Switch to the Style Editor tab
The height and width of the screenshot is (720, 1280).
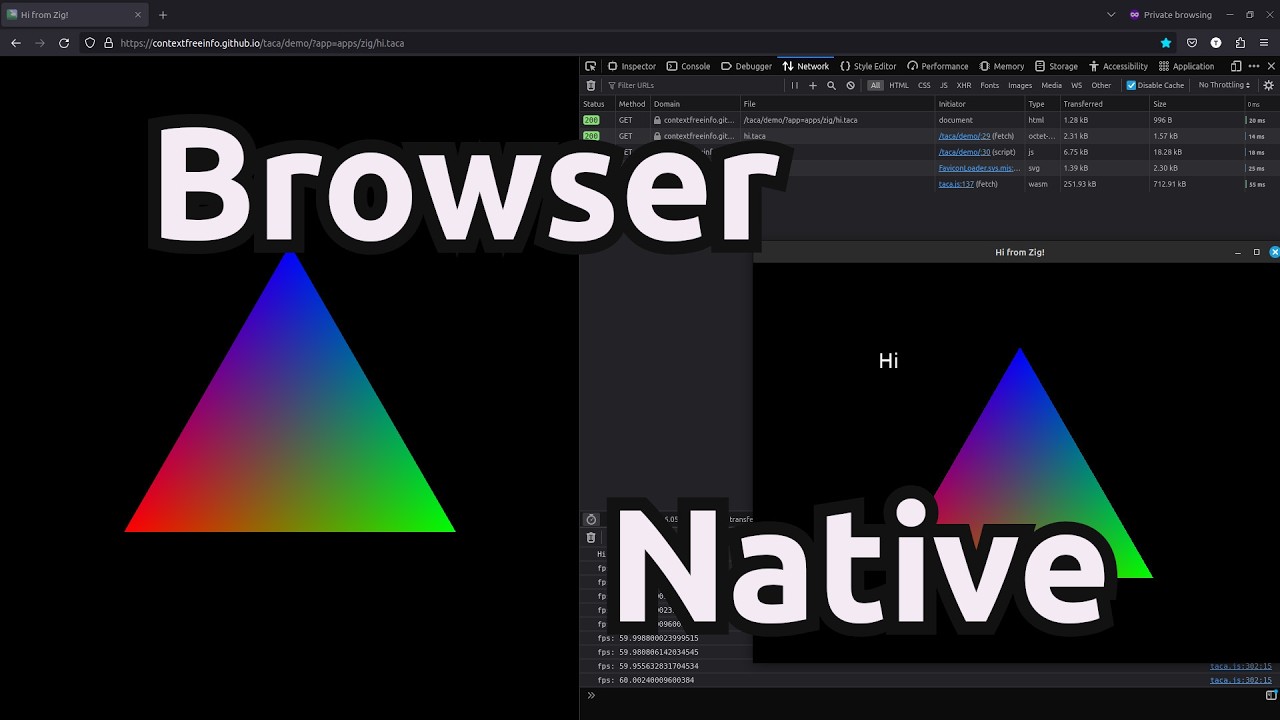point(868,66)
